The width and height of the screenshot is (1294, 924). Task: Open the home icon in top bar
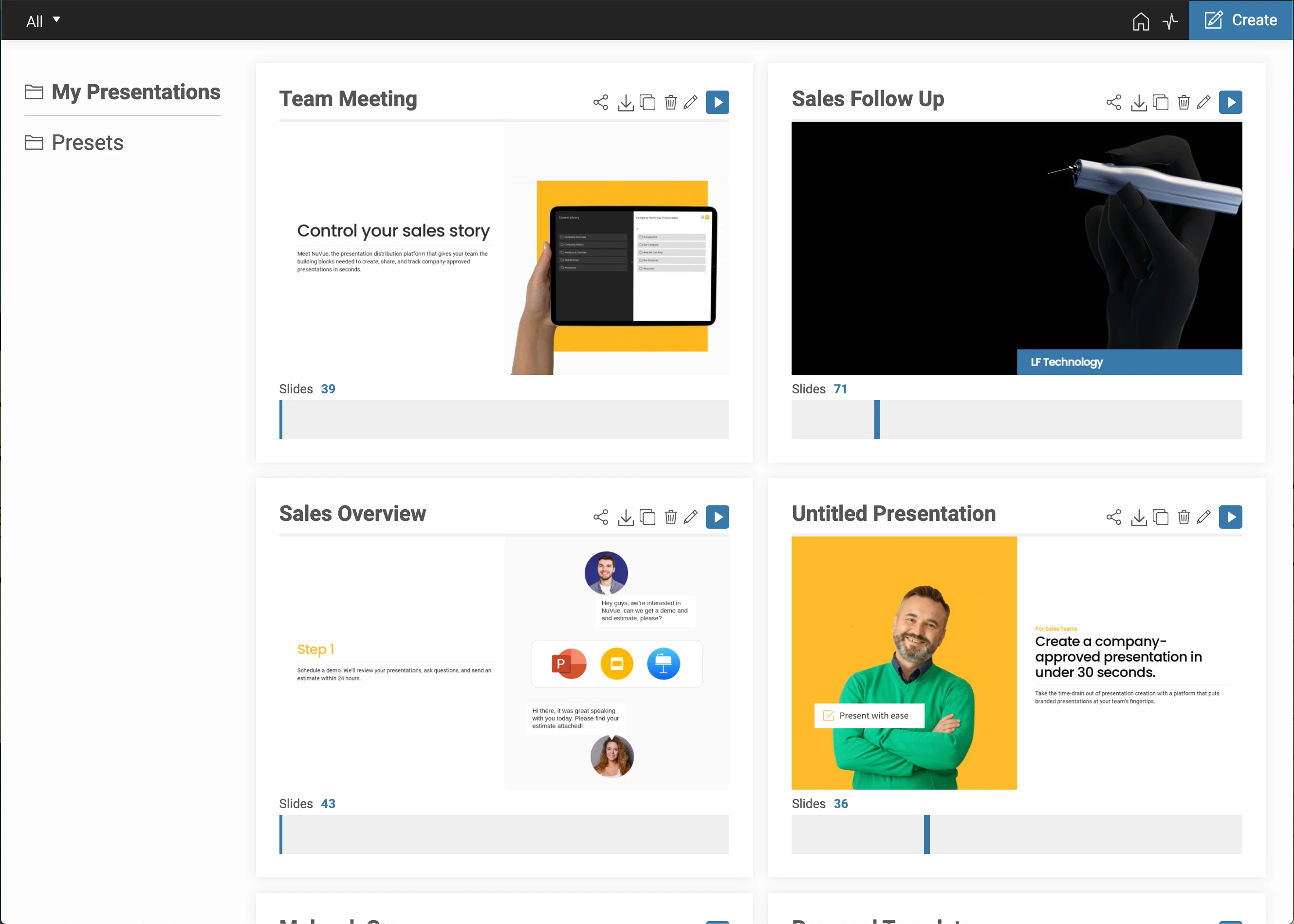1141,21
